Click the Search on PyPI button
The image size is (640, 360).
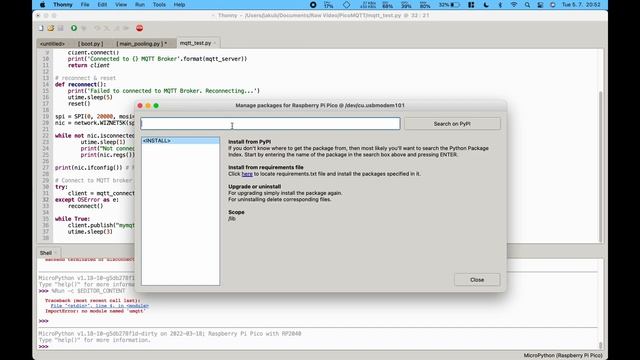pos(452,124)
